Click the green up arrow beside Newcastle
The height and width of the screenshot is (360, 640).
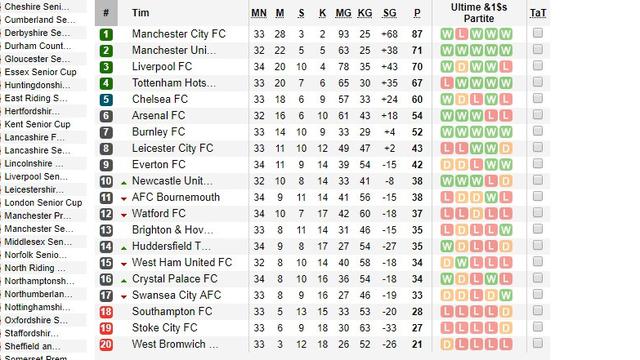tap(124, 183)
